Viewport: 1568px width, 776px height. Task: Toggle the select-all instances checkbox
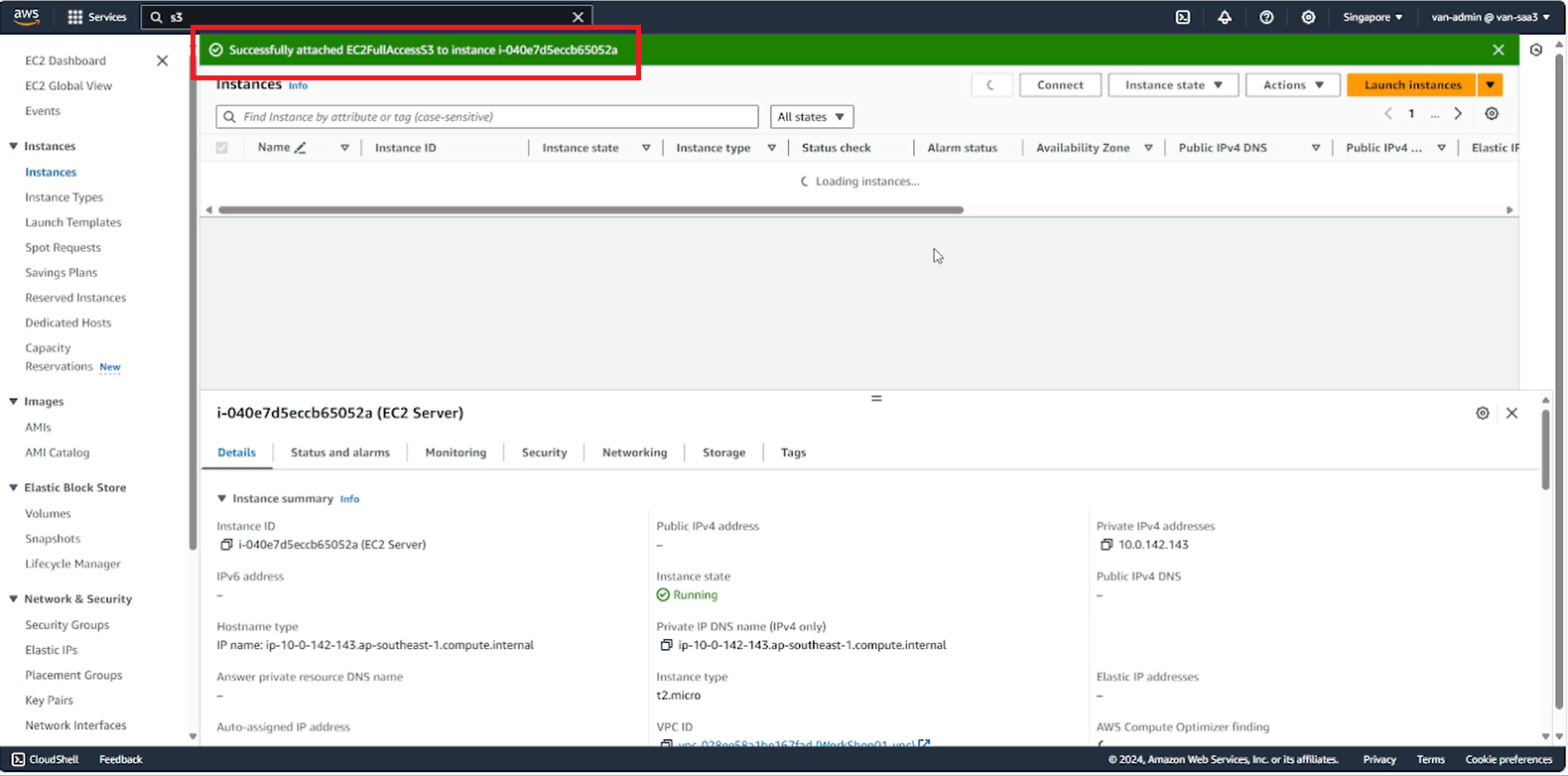point(222,148)
